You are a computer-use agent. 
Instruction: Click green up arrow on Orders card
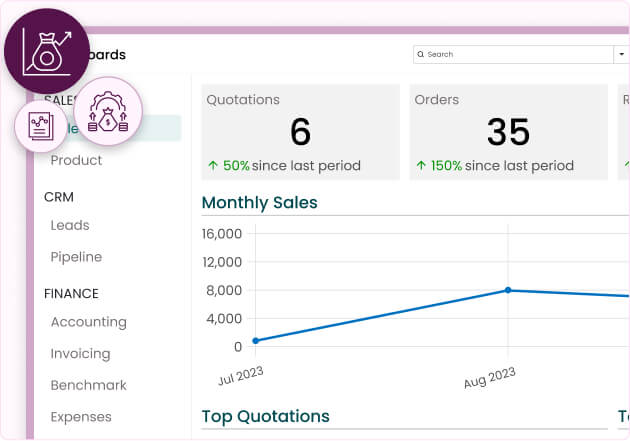click(421, 166)
